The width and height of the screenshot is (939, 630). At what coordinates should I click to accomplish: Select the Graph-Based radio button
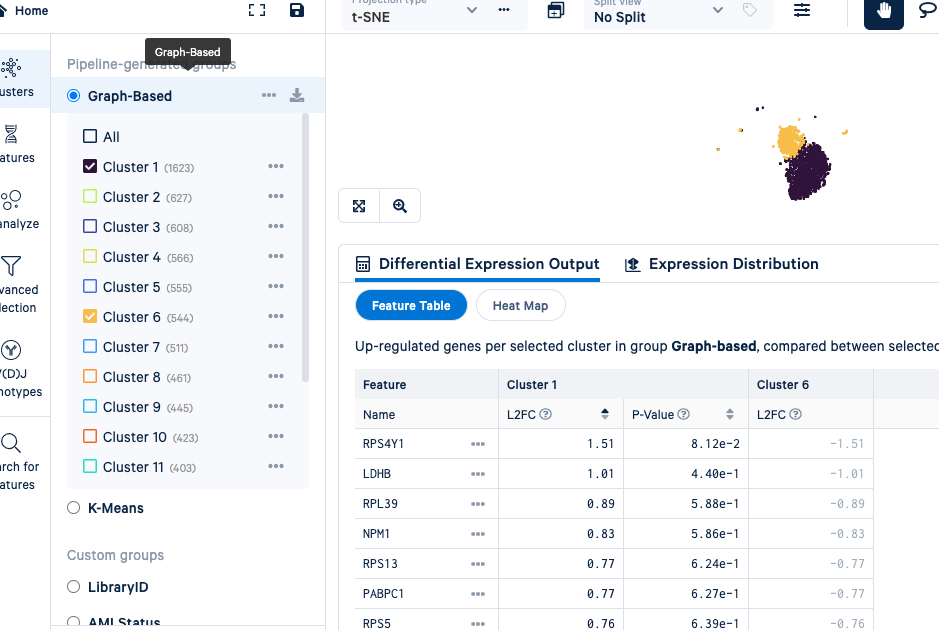(74, 96)
